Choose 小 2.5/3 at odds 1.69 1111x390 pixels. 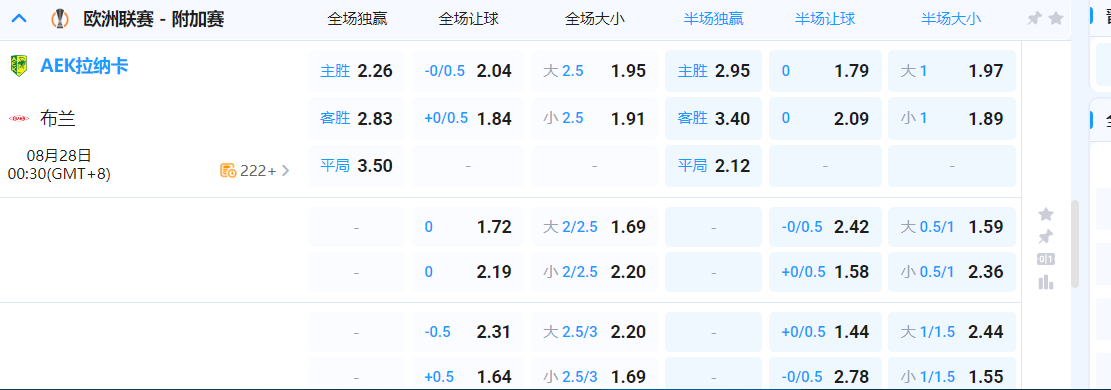[594, 374]
